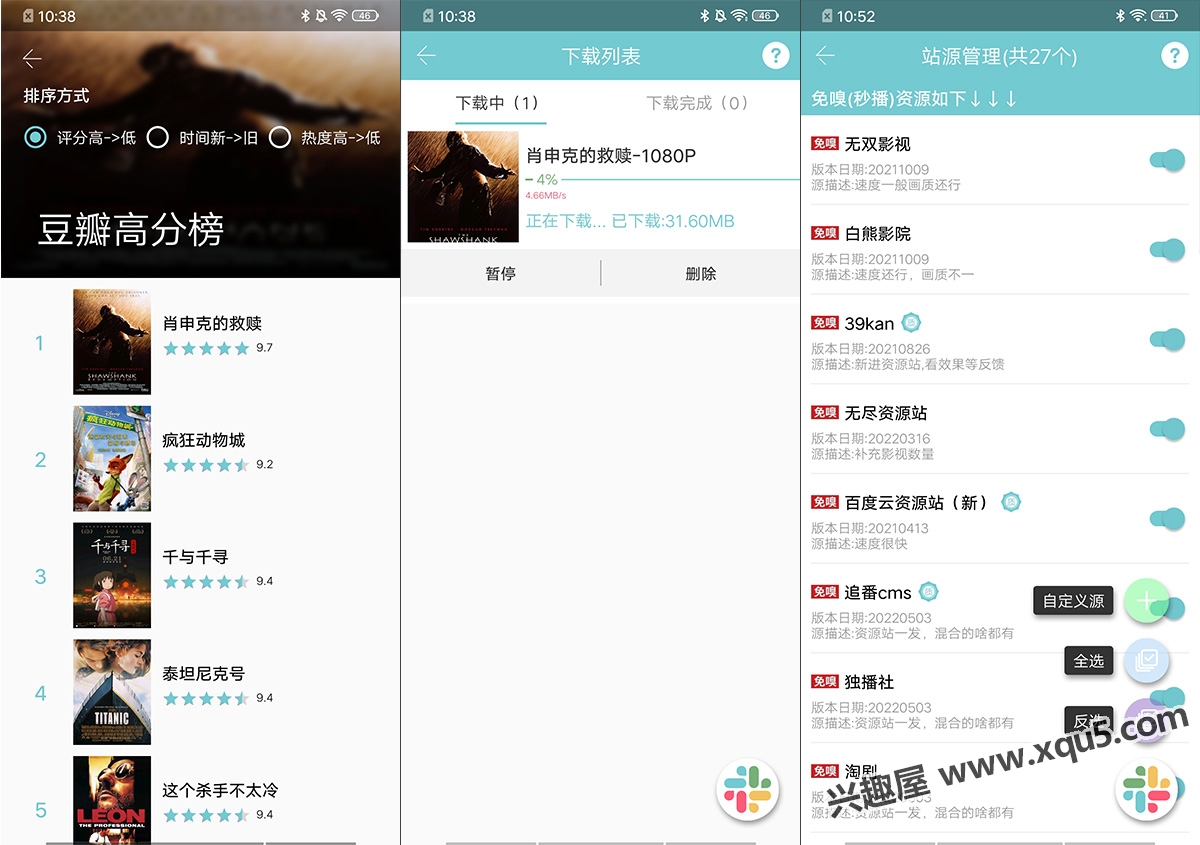Tap the 免嗅 tag beside 白熊影院
This screenshot has height=845, width=1200.
[x=825, y=233]
